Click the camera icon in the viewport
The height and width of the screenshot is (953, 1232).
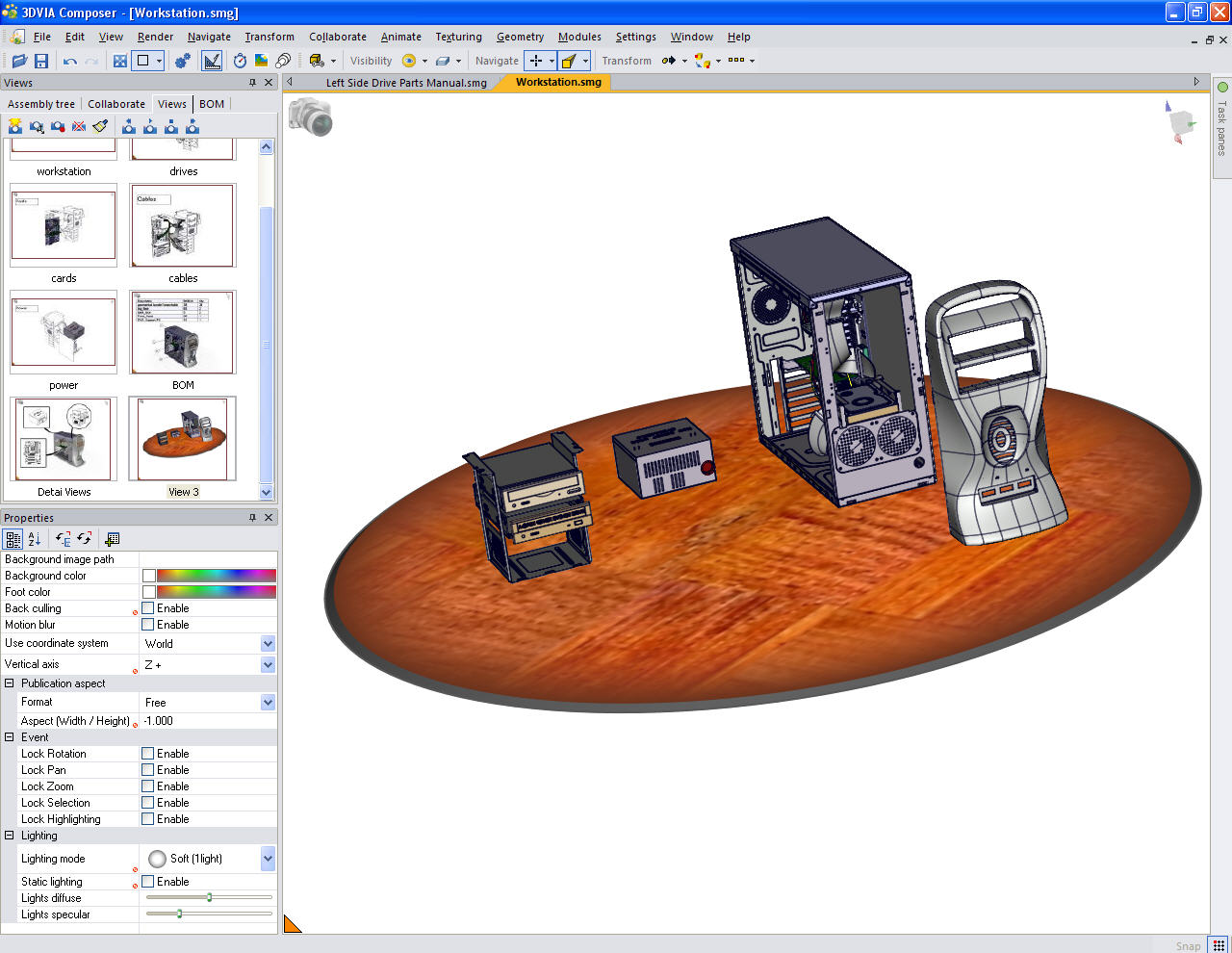(310, 116)
